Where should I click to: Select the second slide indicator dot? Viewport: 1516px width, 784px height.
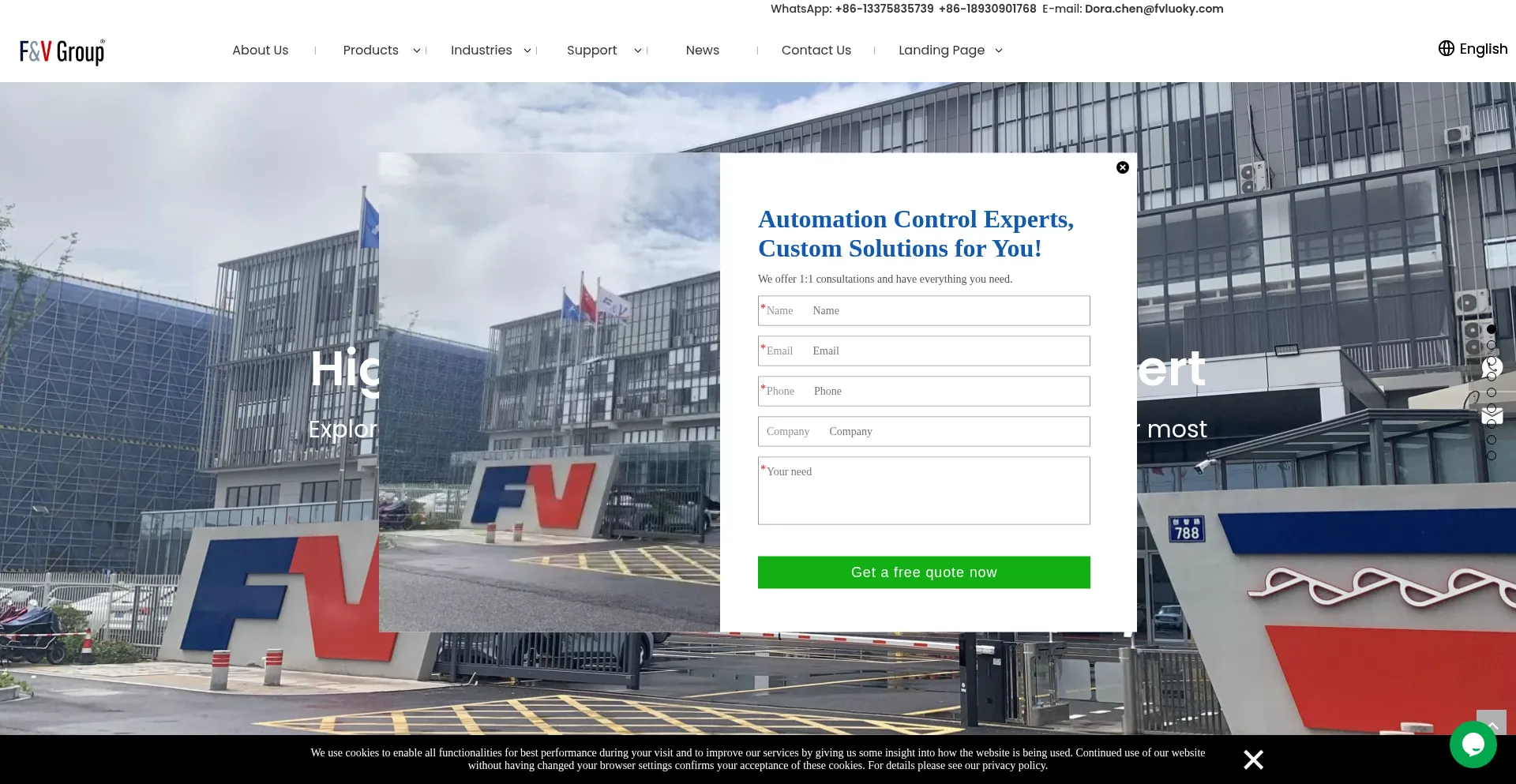click(x=1491, y=345)
